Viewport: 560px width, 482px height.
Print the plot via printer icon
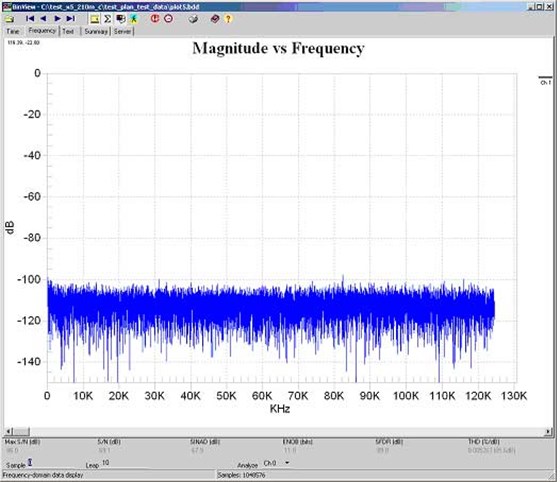coord(193,19)
